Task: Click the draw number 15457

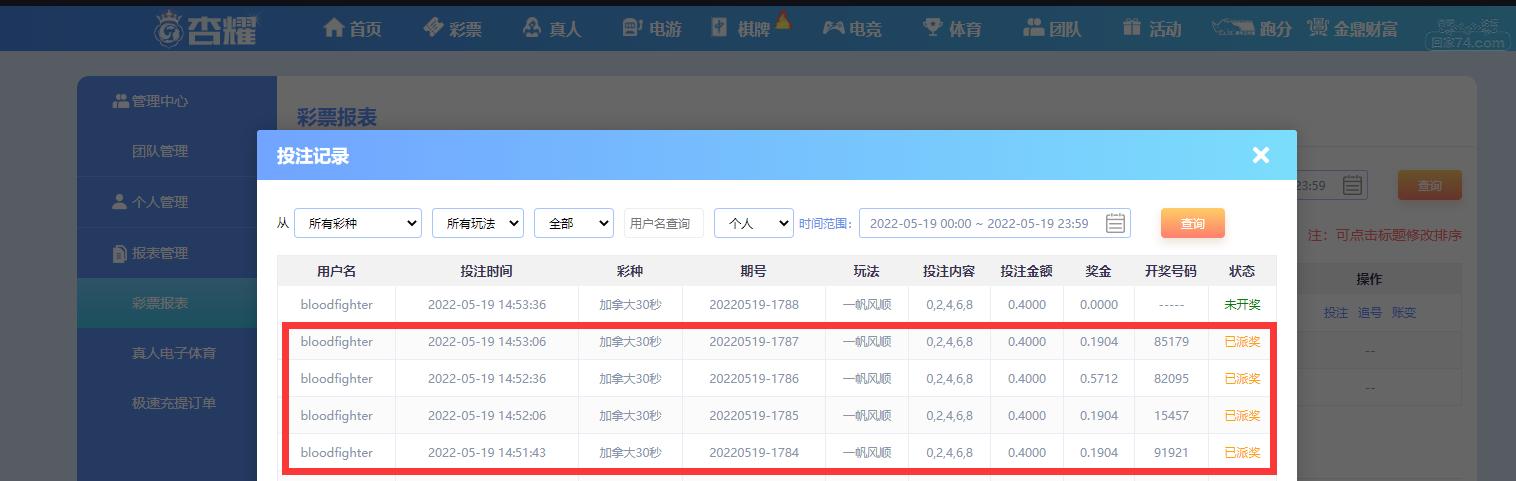Action: (1171, 415)
